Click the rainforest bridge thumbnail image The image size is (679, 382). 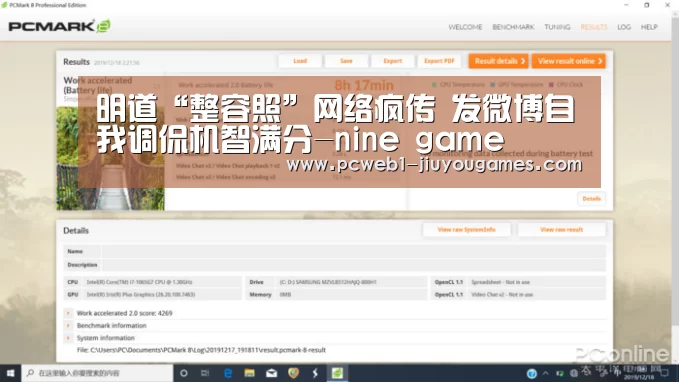[110, 159]
